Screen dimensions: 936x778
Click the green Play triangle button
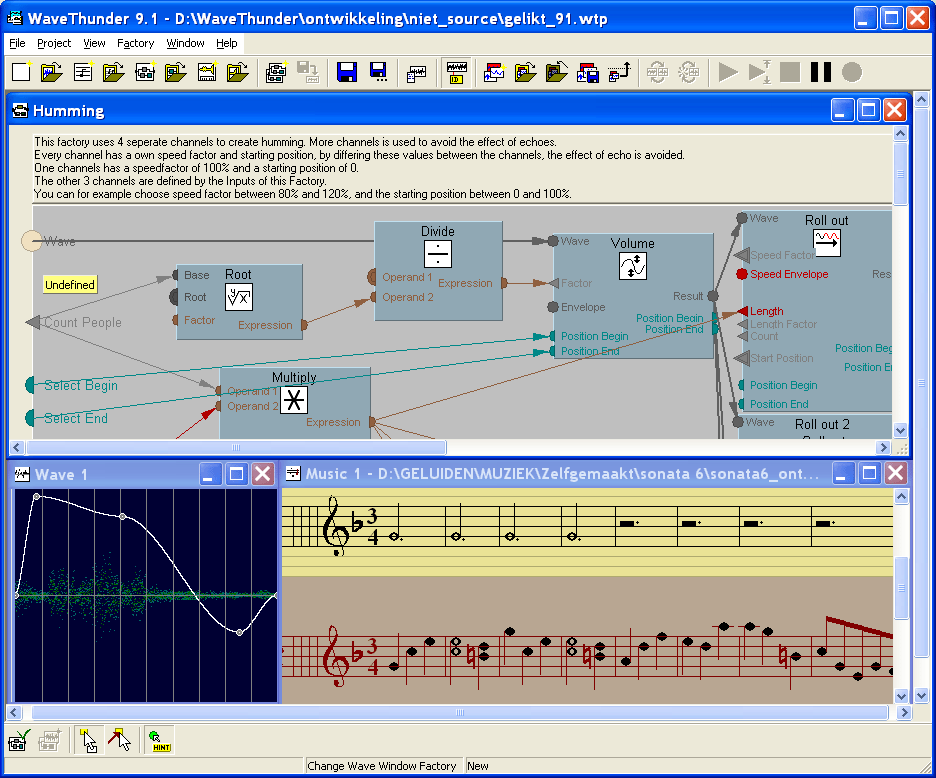pos(728,72)
